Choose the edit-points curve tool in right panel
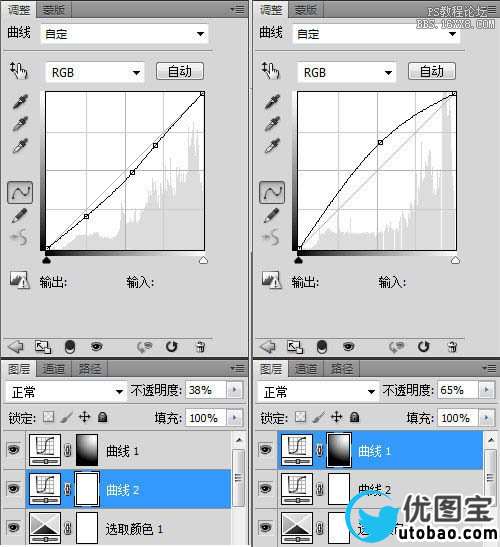500x547 pixels. click(x=272, y=192)
